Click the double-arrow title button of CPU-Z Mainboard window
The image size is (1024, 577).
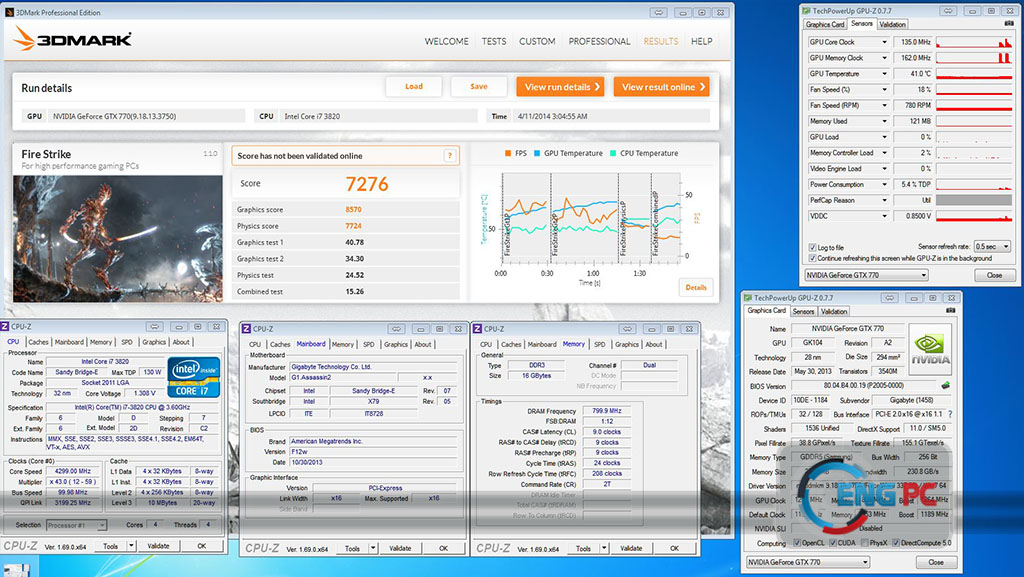point(396,328)
